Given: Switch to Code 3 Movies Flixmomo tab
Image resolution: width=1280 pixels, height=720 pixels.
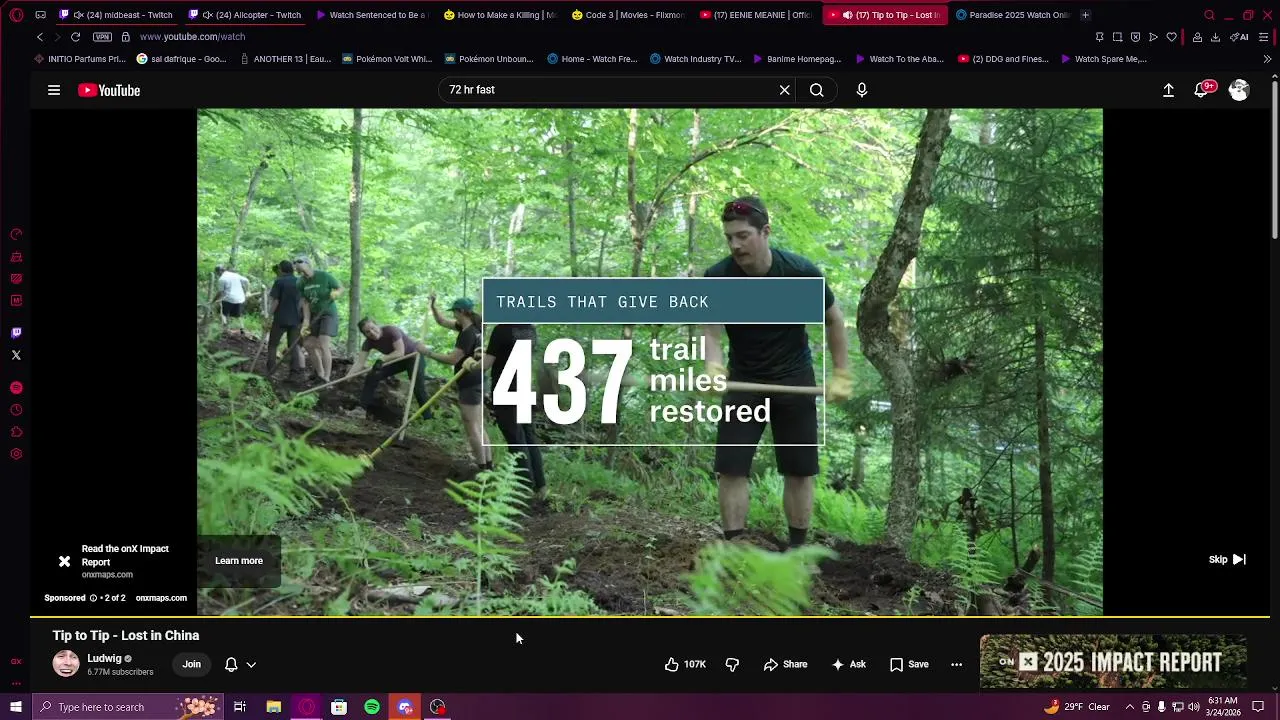Looking at the screenshot, I should tap(630, 15).
